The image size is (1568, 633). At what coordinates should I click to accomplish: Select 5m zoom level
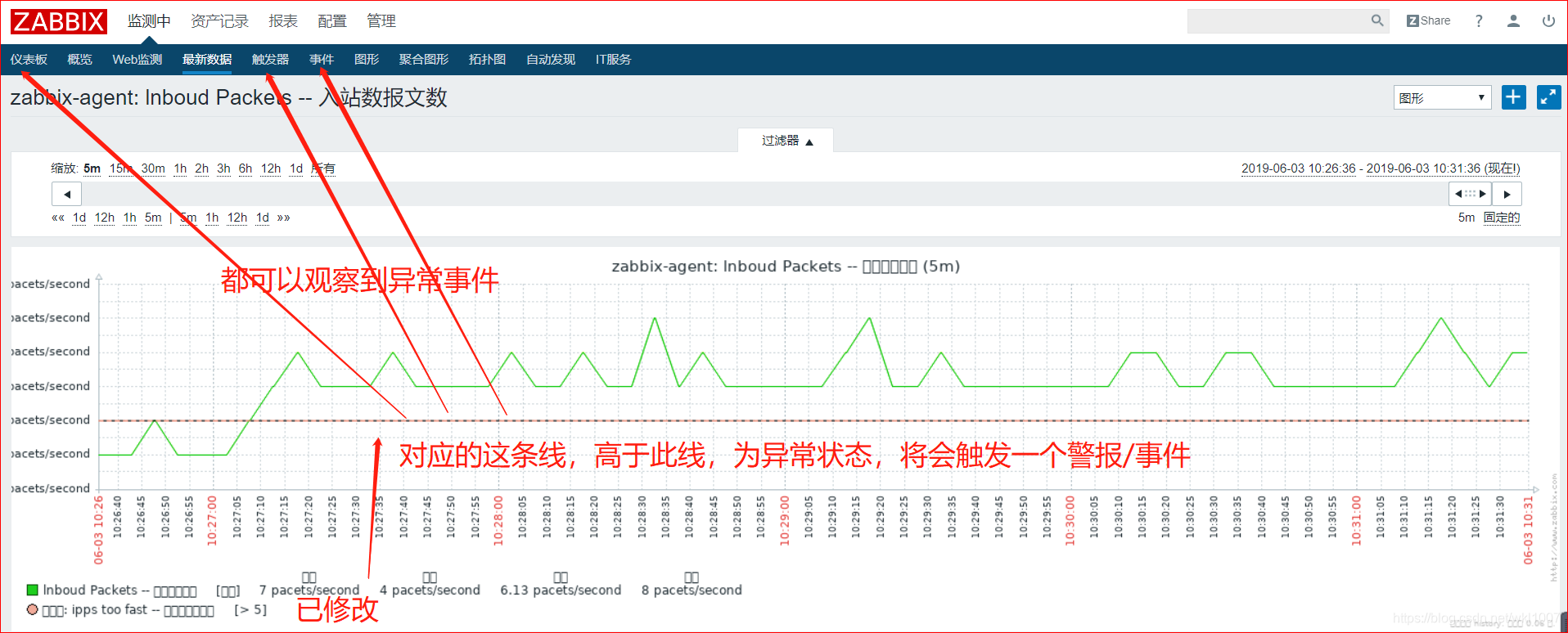tap(92, 168)
